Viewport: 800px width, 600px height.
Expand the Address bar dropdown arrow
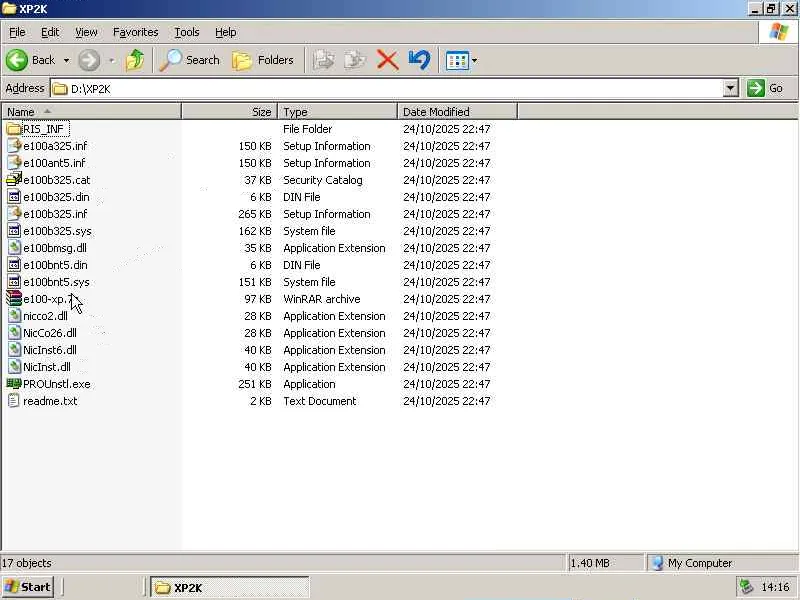pyautogui.click(x=731, y=88)
